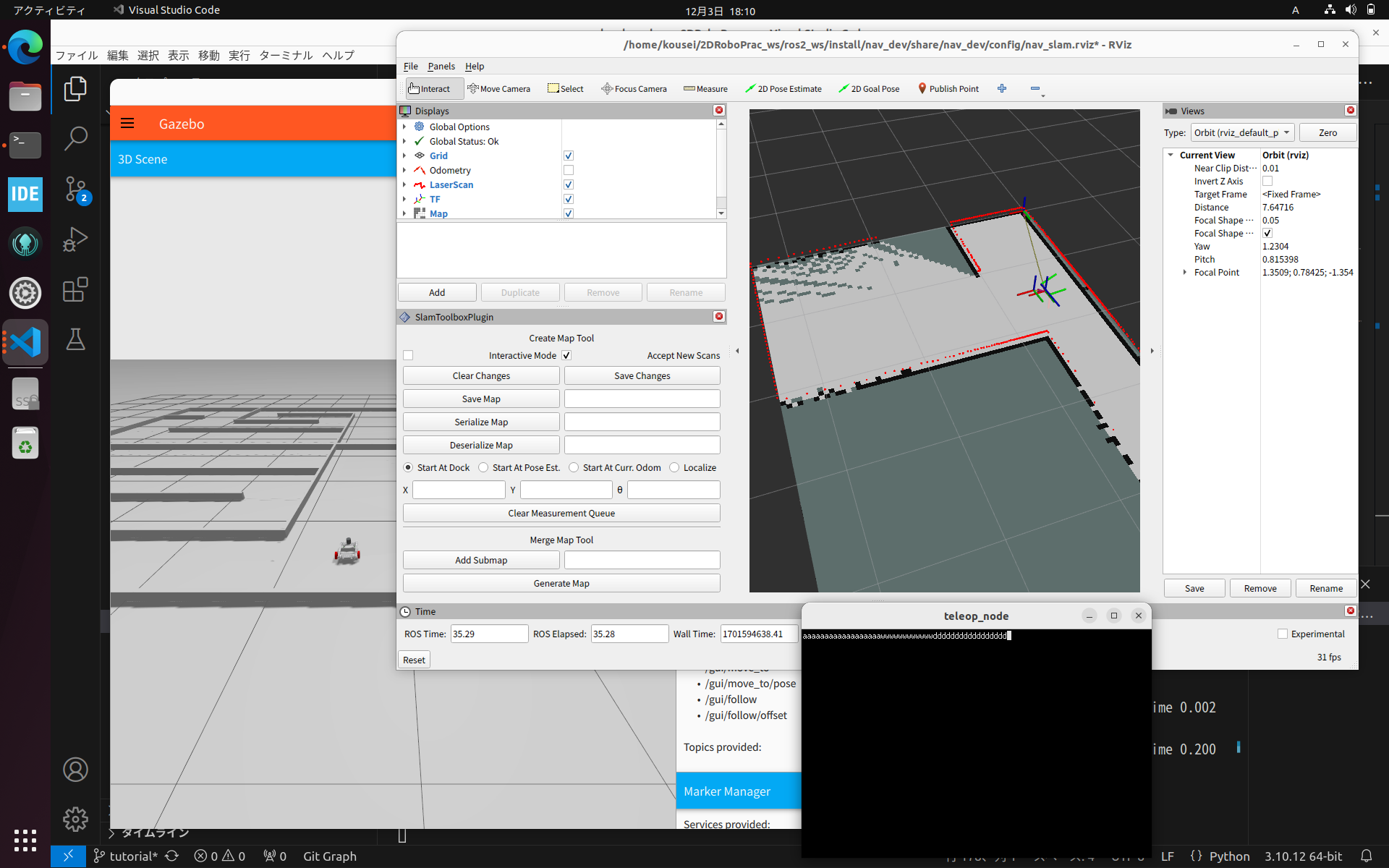1389x868 pixels.
Task: Open the Panels menu in RViz
Action: pyautogui.click(x=441, y=67)
